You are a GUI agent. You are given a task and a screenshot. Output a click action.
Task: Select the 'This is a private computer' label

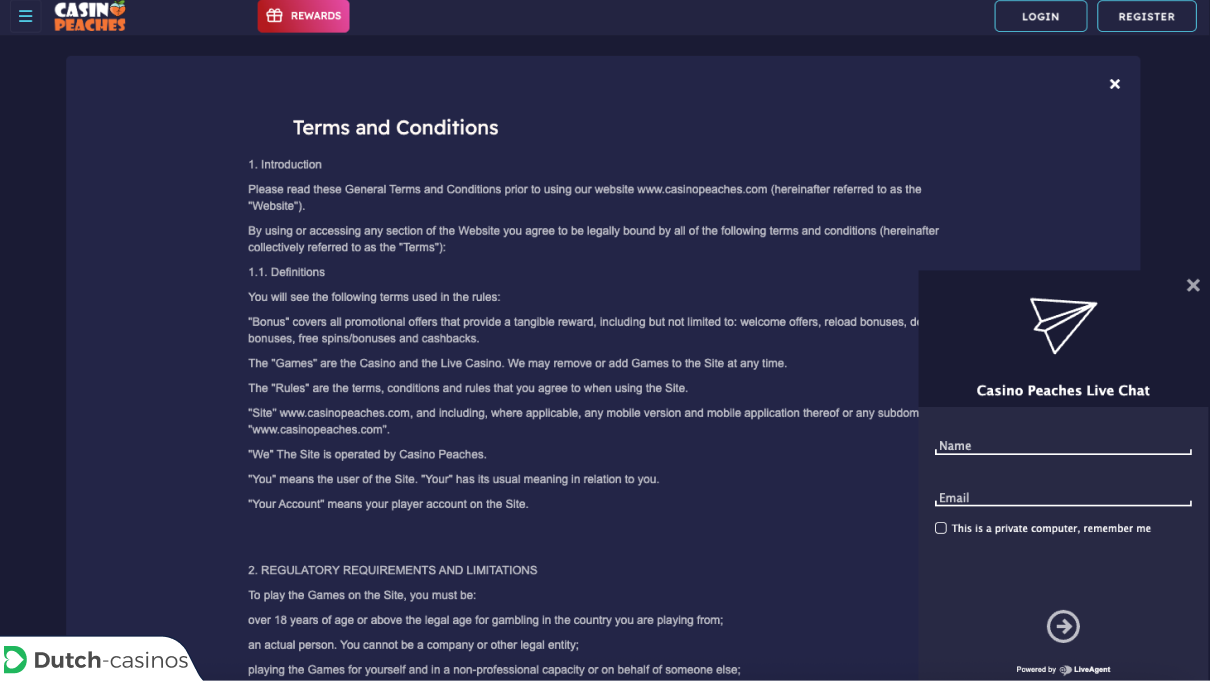1051,528
